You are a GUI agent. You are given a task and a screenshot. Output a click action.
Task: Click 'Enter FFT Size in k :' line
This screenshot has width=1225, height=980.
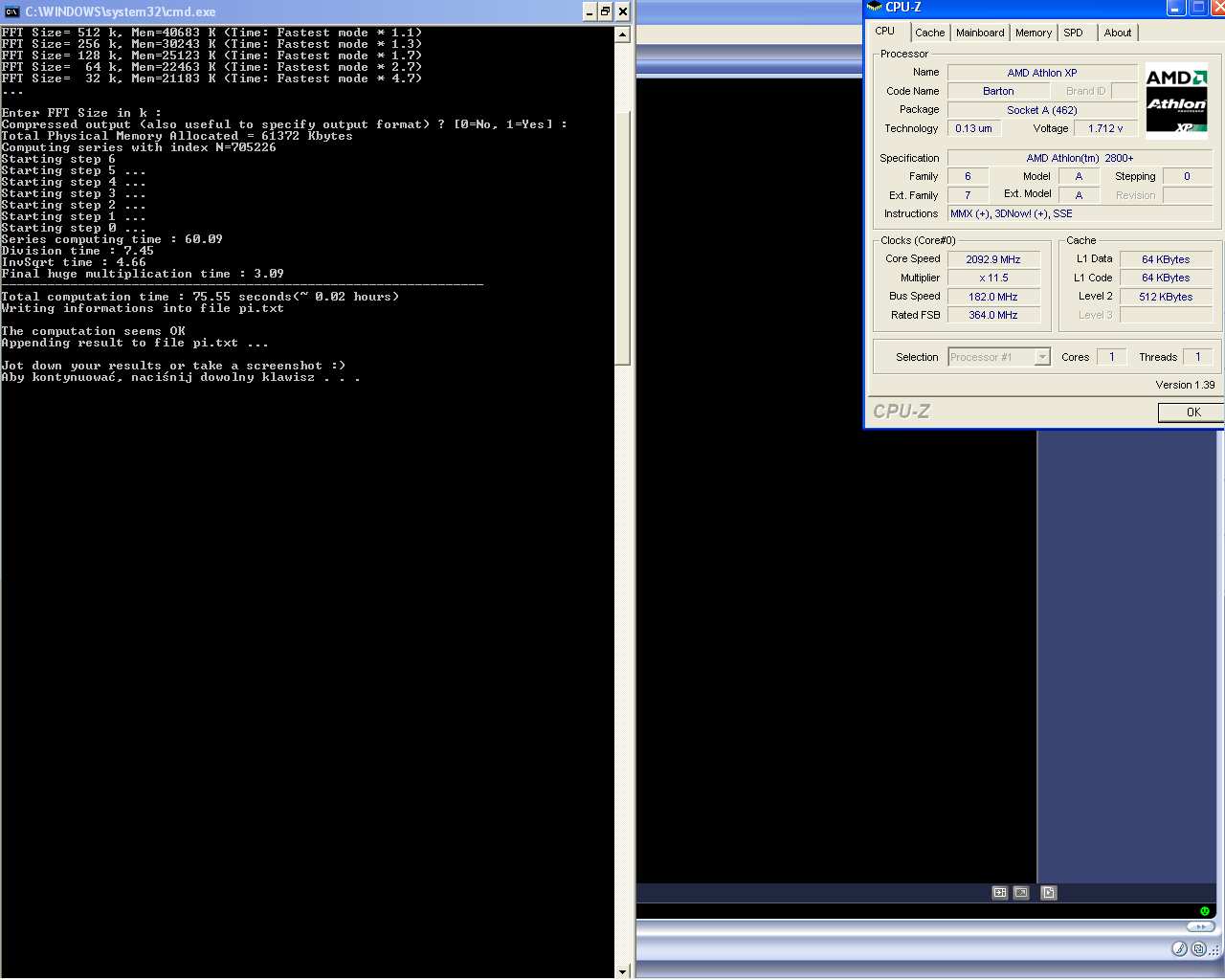[81, 113]
